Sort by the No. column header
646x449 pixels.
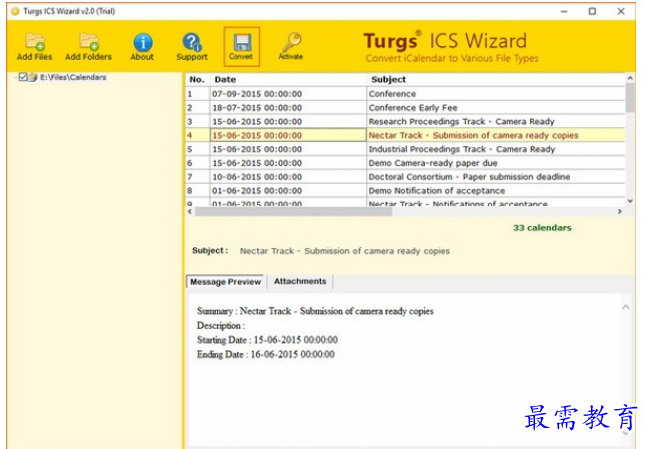pos(197,80)
